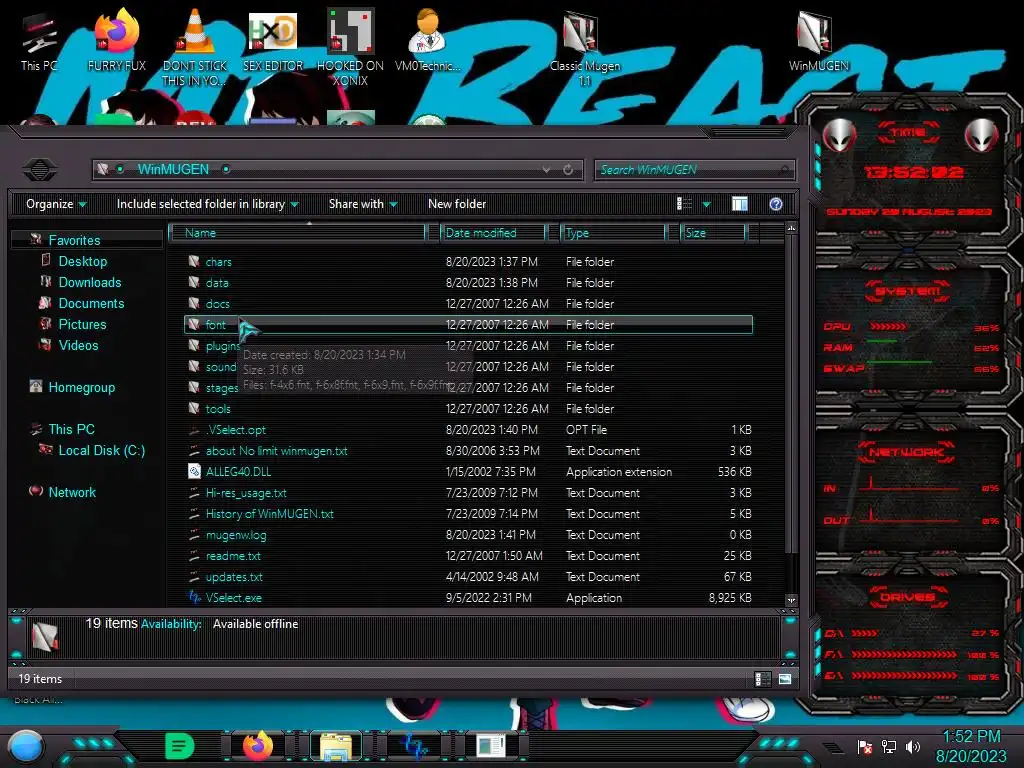Select the chars folder icon
The width and height of the screenshot is (1024, 768).
194,262
